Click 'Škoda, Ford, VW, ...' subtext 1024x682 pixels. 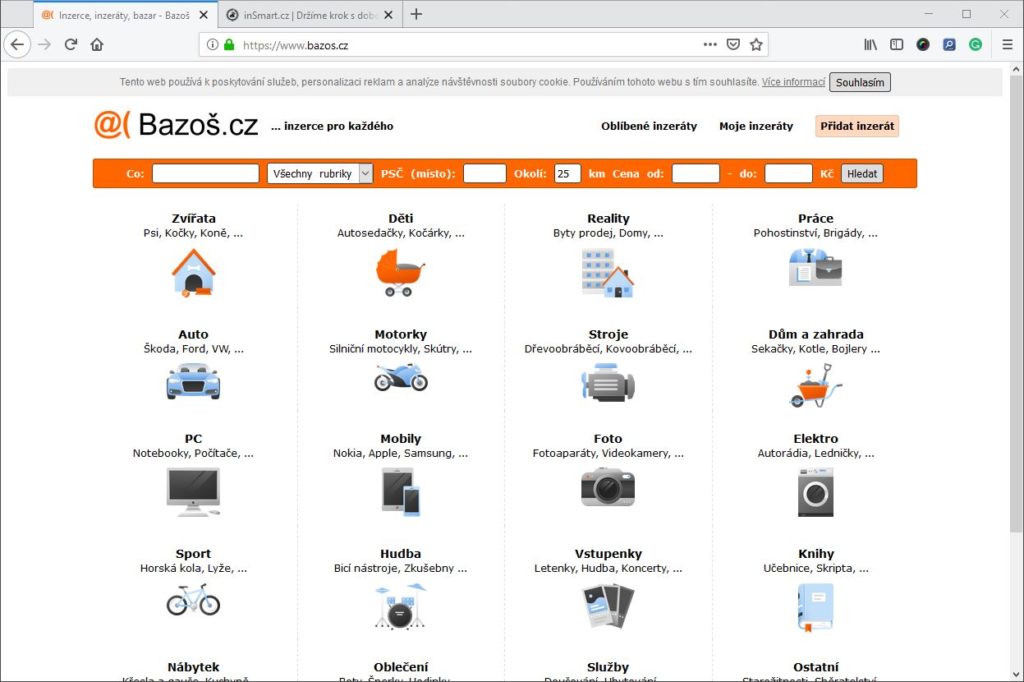click(193, 349)
